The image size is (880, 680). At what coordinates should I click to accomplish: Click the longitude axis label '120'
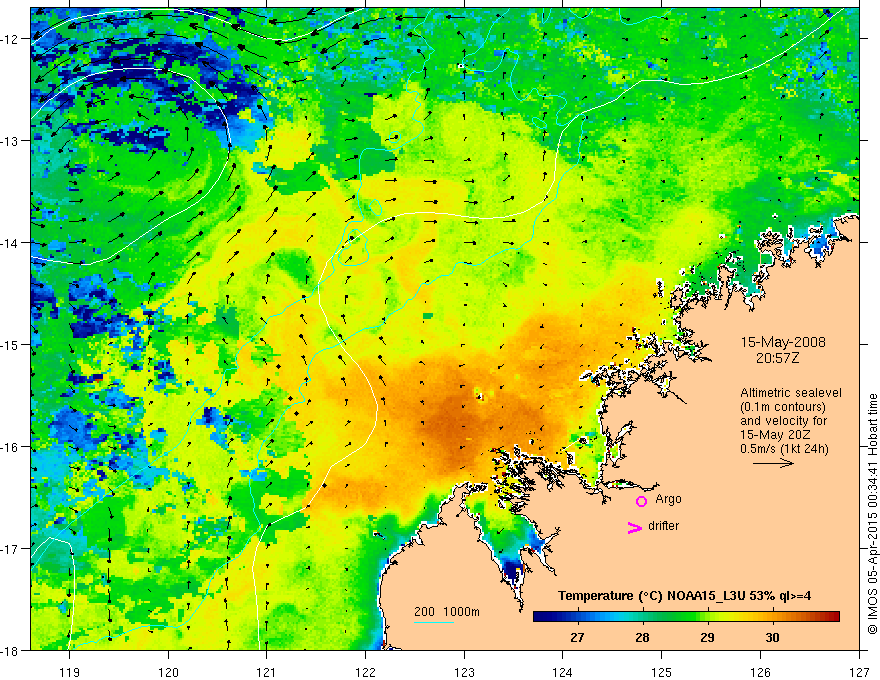pos(168,672)
